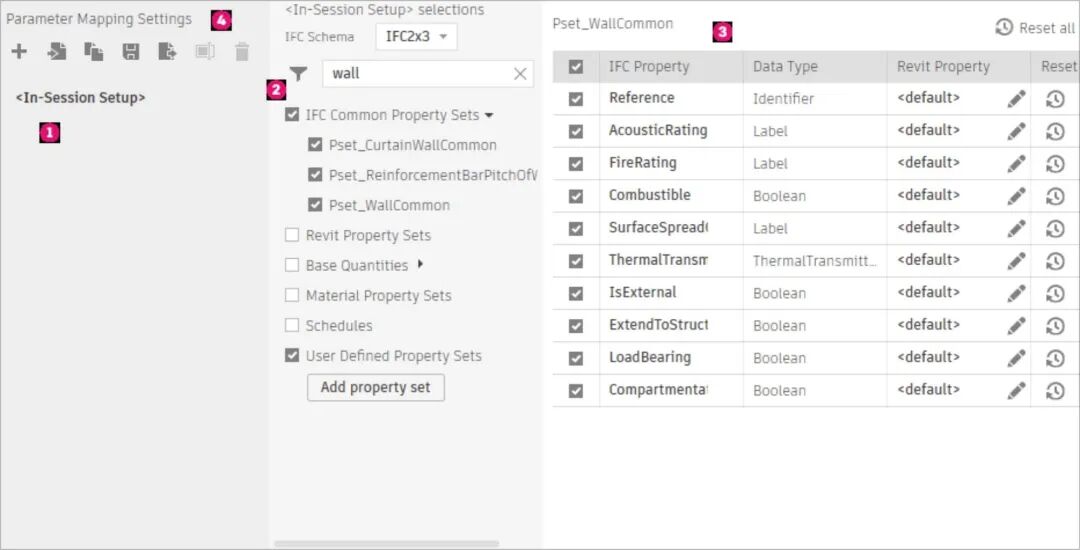This screenshot has height=550, width=1080.
Task: Click the filter funnel icon
Action: tap(298, 73)
